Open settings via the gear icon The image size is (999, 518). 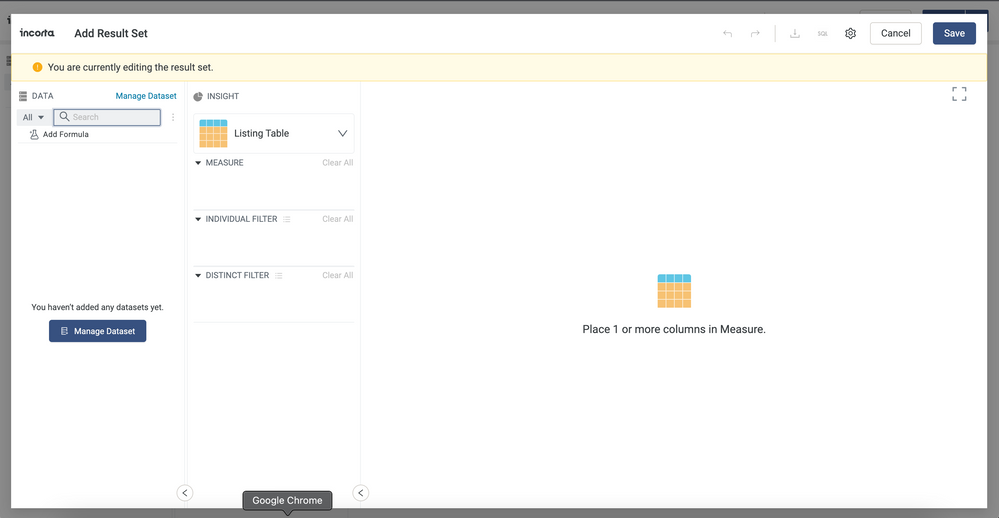(850, 34)
